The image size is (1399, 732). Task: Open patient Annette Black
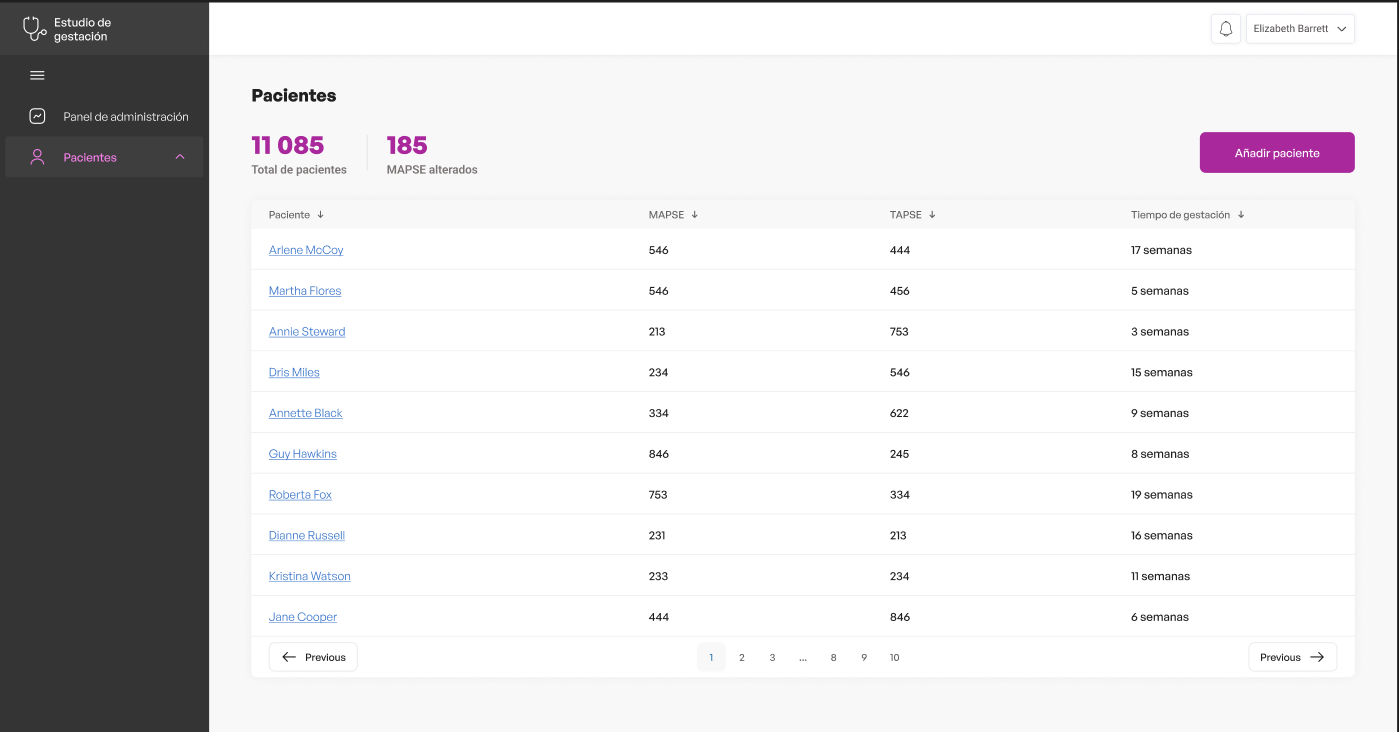306,413
